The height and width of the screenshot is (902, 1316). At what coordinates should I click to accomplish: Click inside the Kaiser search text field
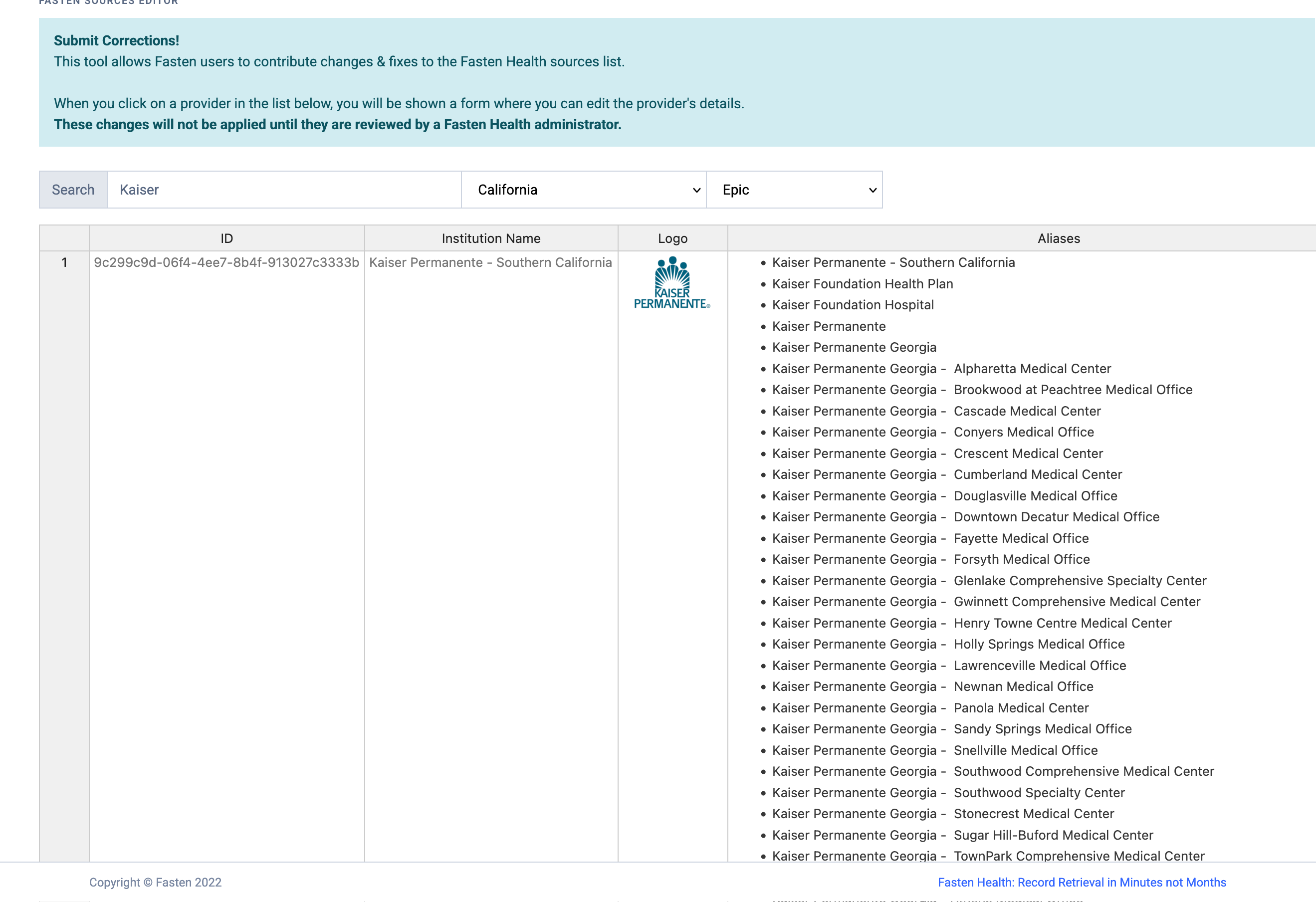click(283, 189)
